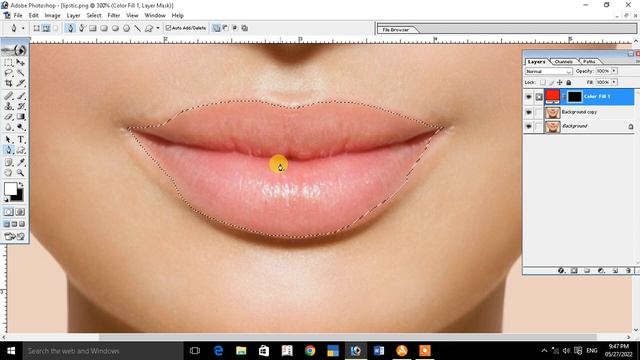Create new fill or adjustment layer
Image resolution: width=640 pixels, height=360 pixels.
pos(601,270)
